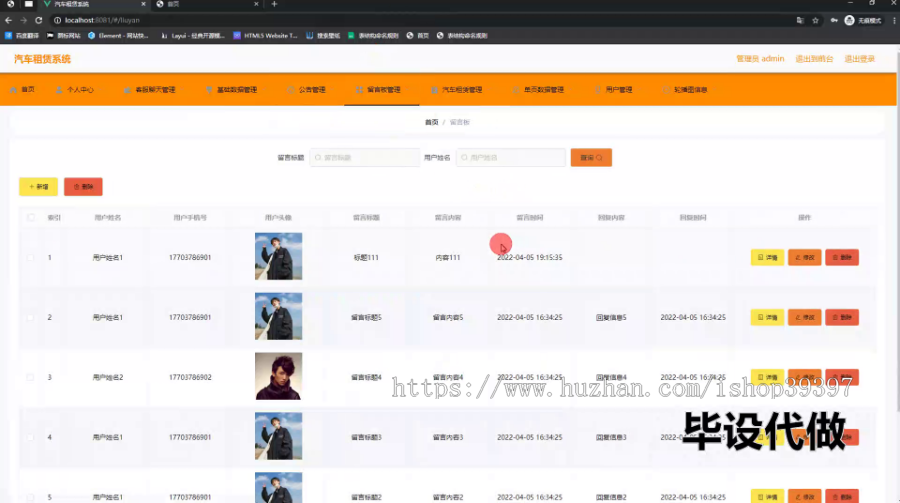The image size is (900, 503).
Task: Open the 用户管理 menu
Action: click(x=619, y=90)
